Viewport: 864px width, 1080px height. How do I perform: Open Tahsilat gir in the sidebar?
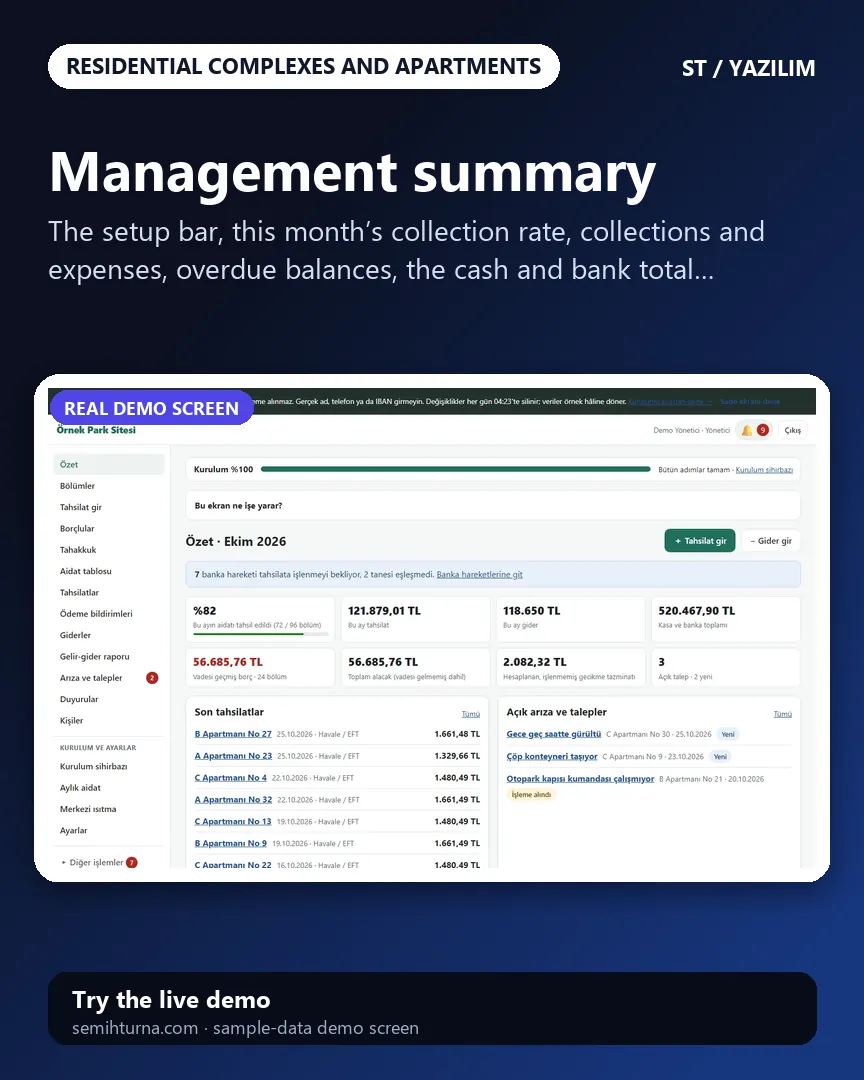point(109,507)
